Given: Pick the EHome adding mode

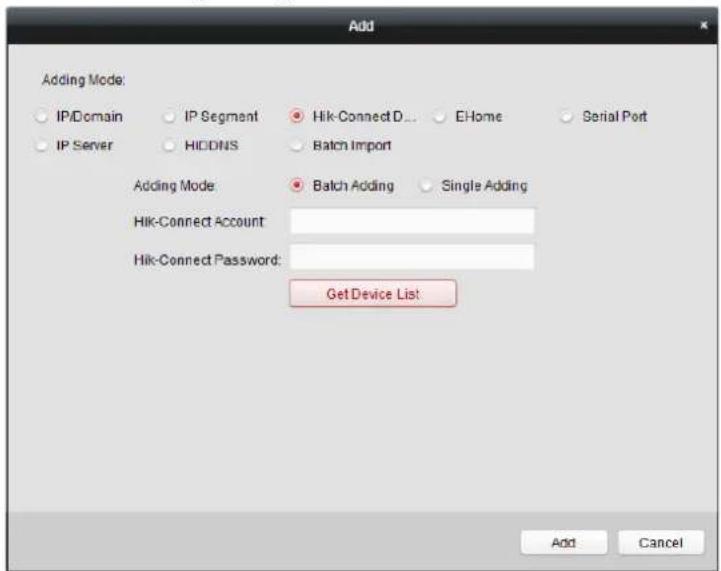Looking at the screenshot, I should click(440, 116).
